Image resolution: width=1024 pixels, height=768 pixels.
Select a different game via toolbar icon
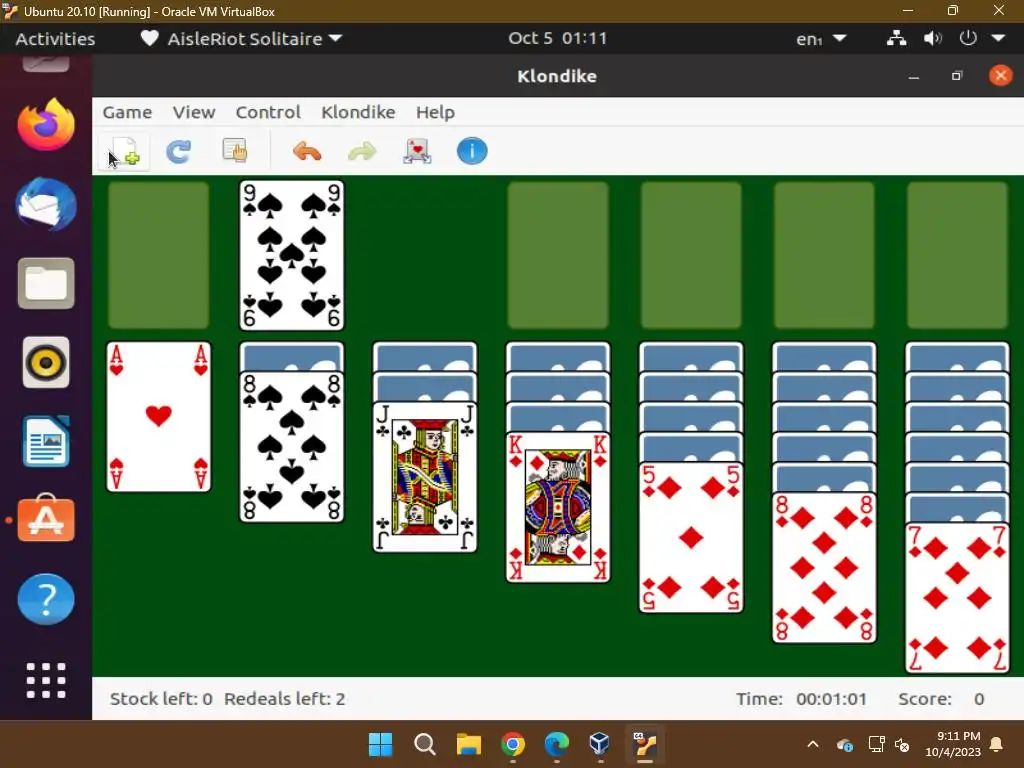(x=234, y=151)
